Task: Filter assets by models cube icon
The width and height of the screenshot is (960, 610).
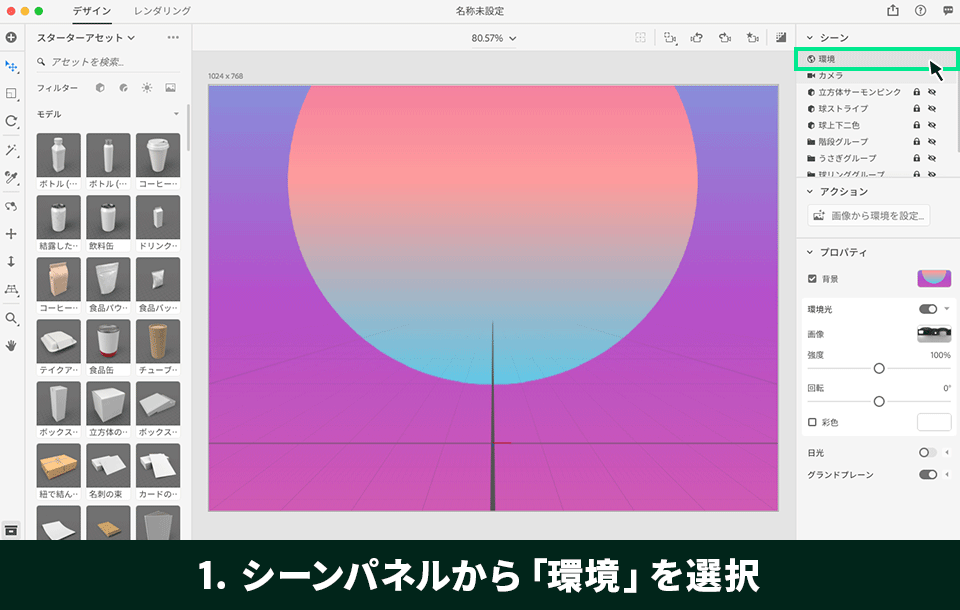Action: point(100,88)
